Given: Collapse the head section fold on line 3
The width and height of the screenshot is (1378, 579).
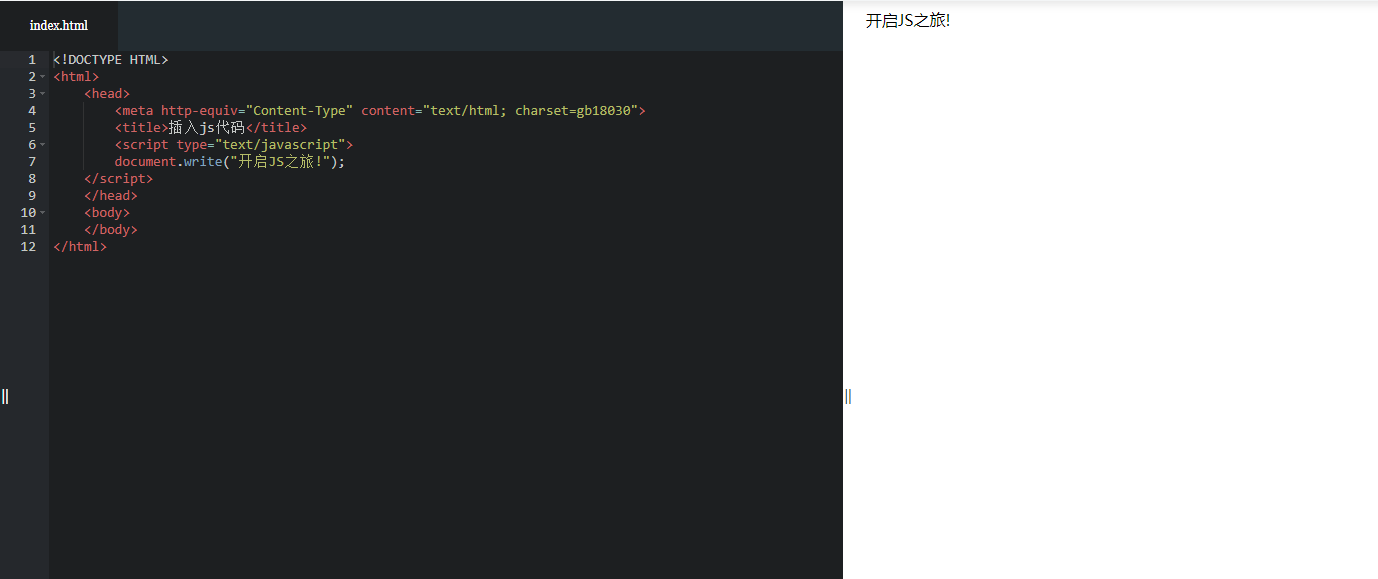Looking at the screenshot, I should tap(43, 94).
